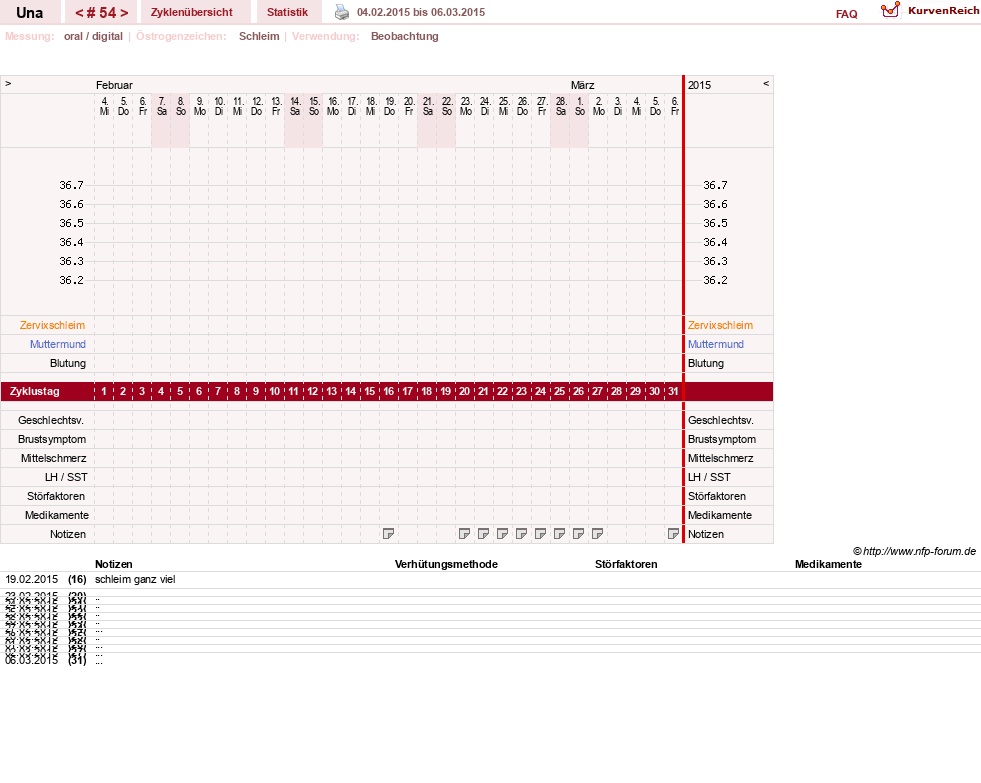Image resolution: width=981 pixels, height=783 pixels.
Task: Expand chart using top-left > arrow
Action: pyautogui.click(x=8, y=83)
